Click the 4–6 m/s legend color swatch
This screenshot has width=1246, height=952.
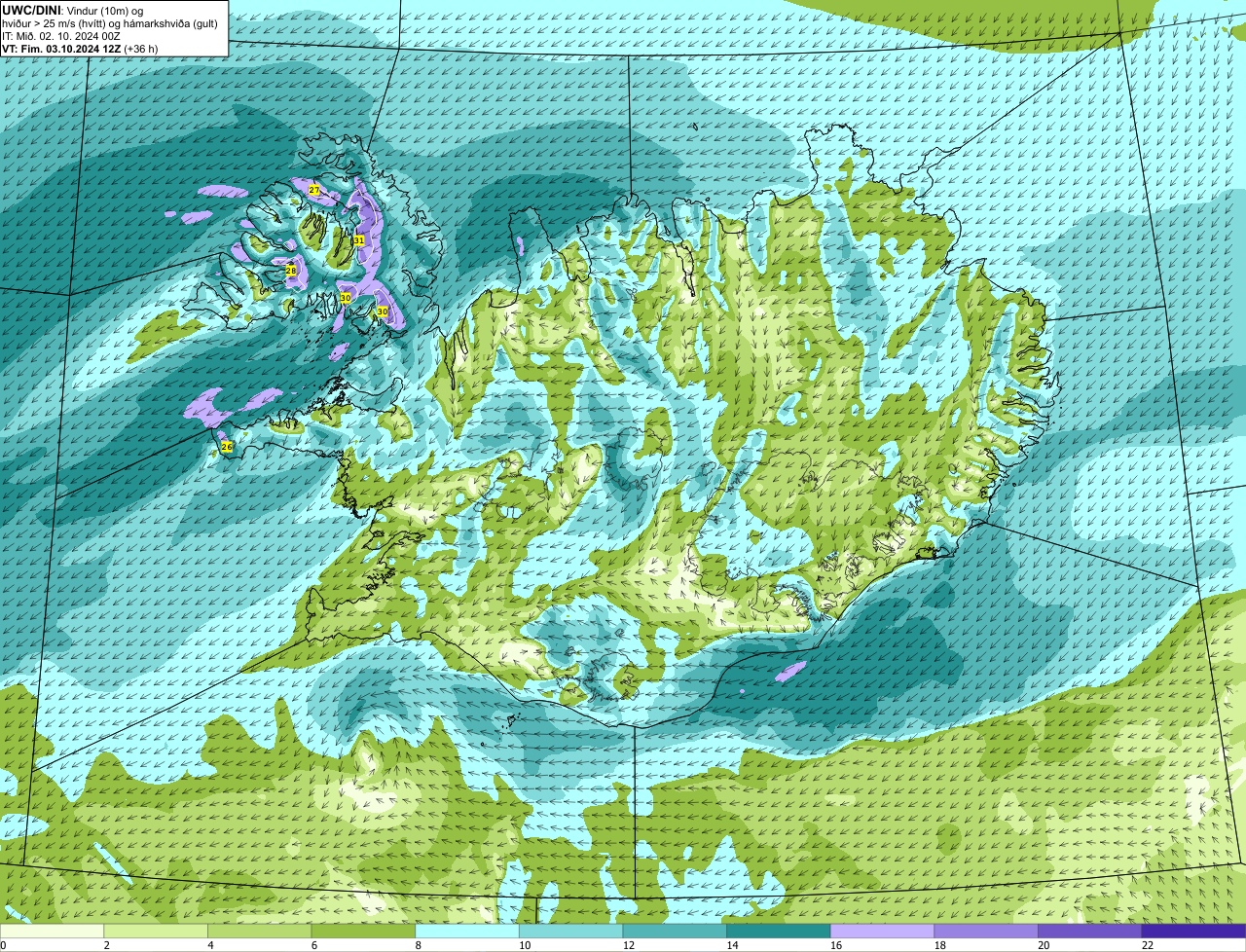(259, 931)
